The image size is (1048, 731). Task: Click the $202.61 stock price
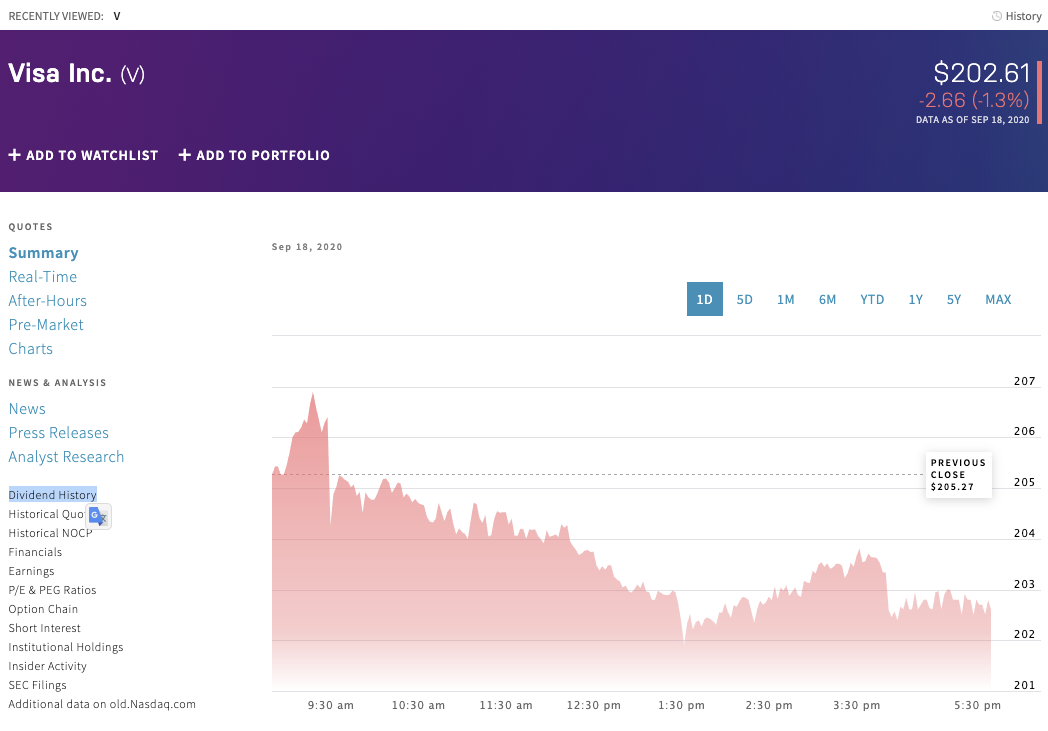tap(982, 73)
